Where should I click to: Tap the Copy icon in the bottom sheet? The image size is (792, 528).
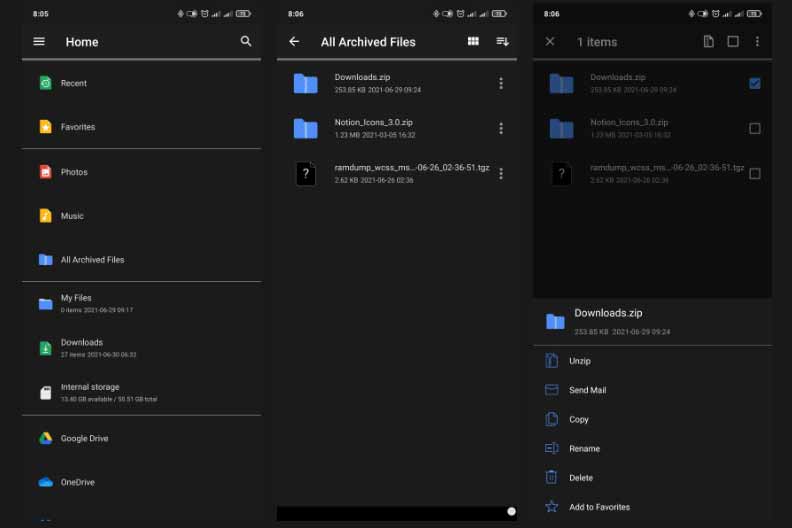click(552, 419)
